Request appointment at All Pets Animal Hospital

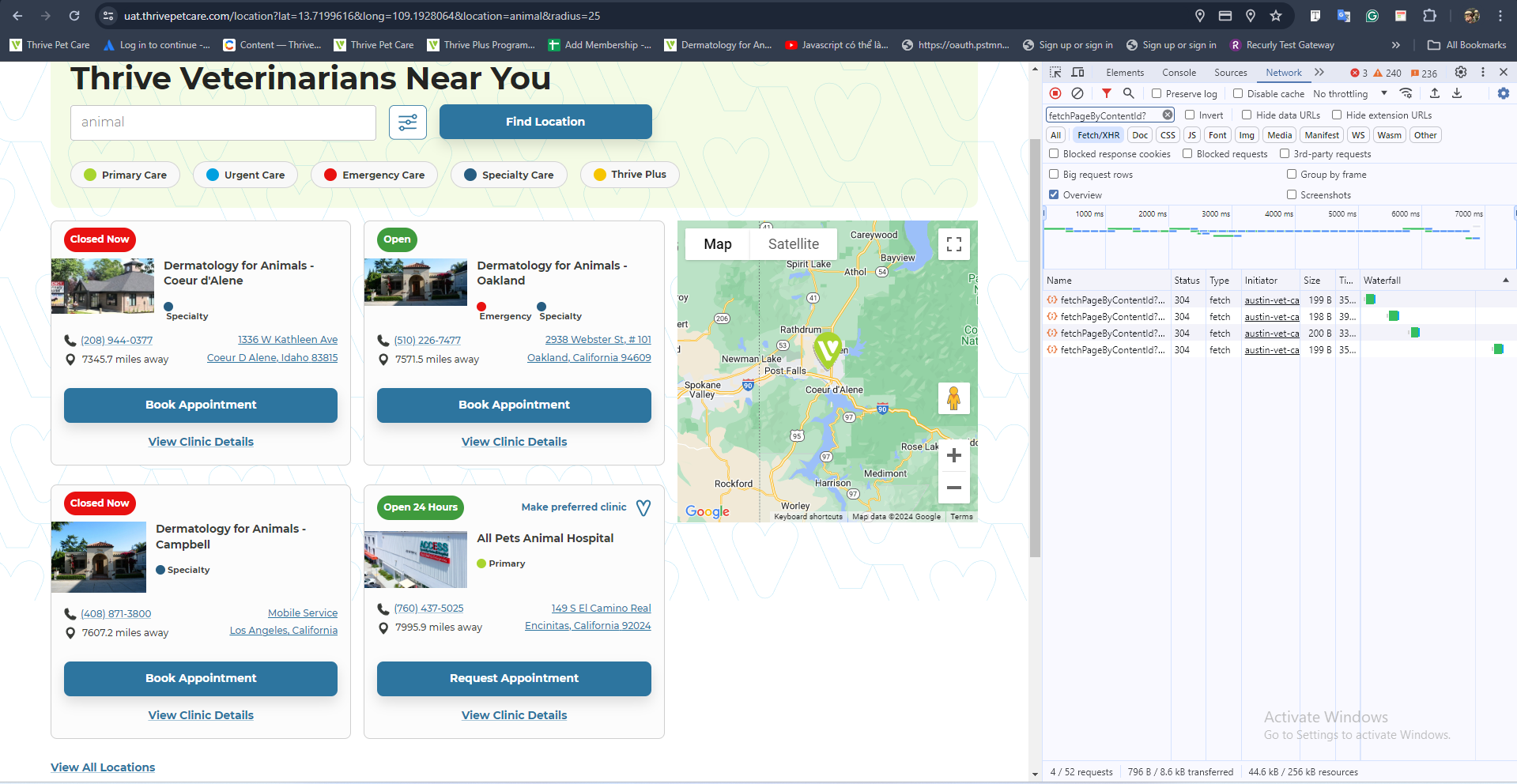pyautogui.click(x=514, y=678)
